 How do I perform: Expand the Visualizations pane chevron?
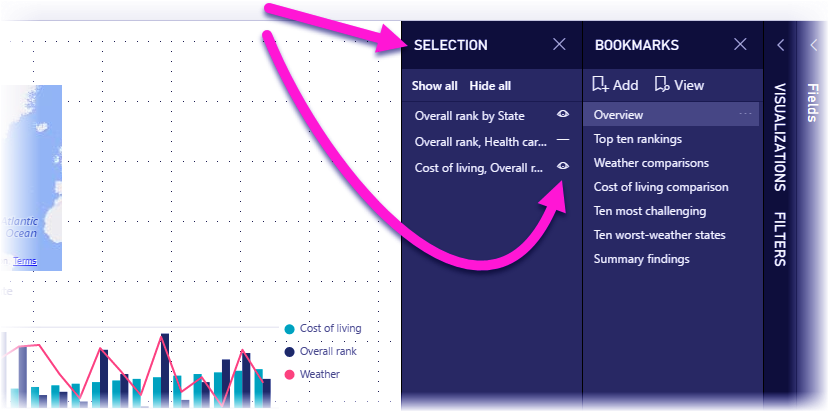781,45
